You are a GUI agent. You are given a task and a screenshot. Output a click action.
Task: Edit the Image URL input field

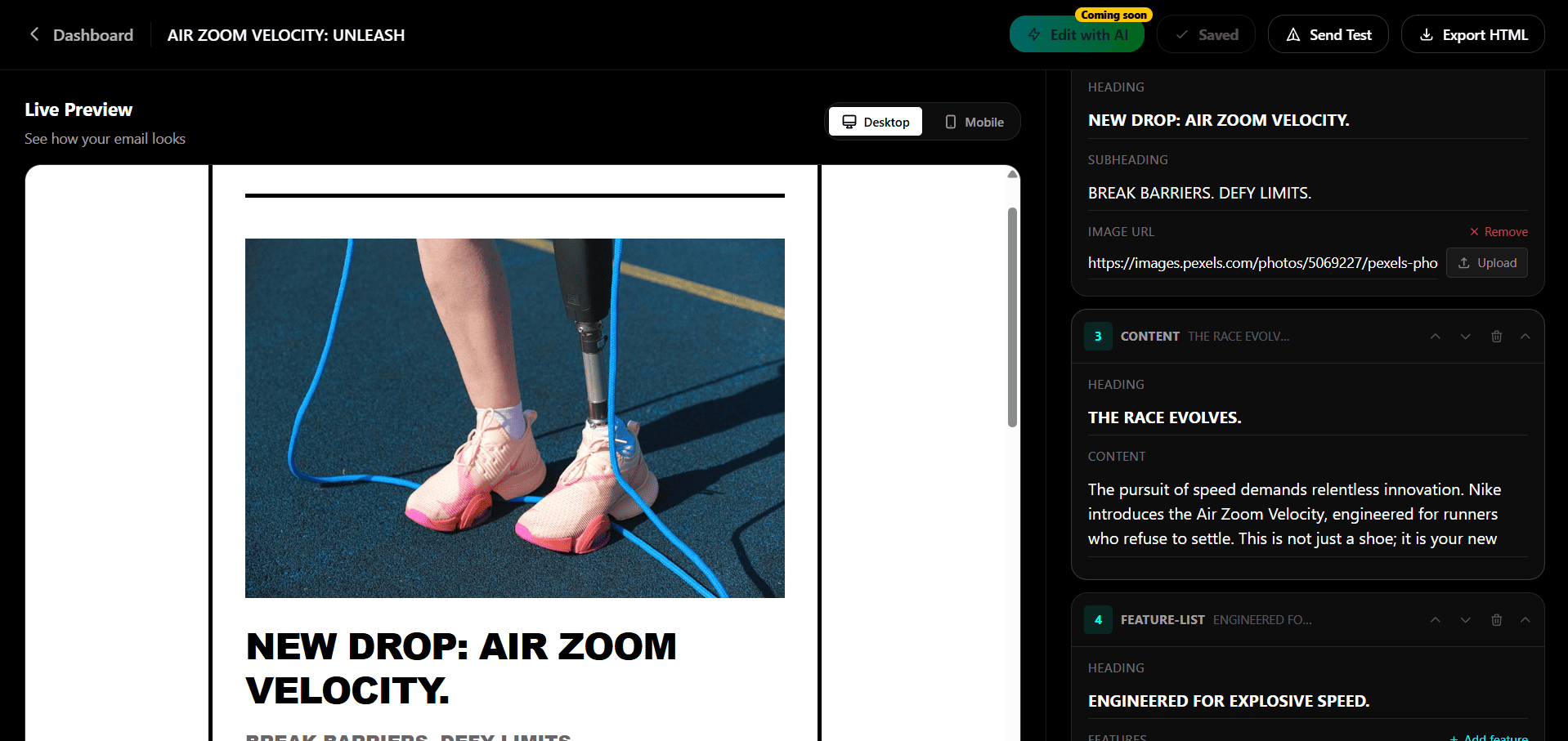1259,262
